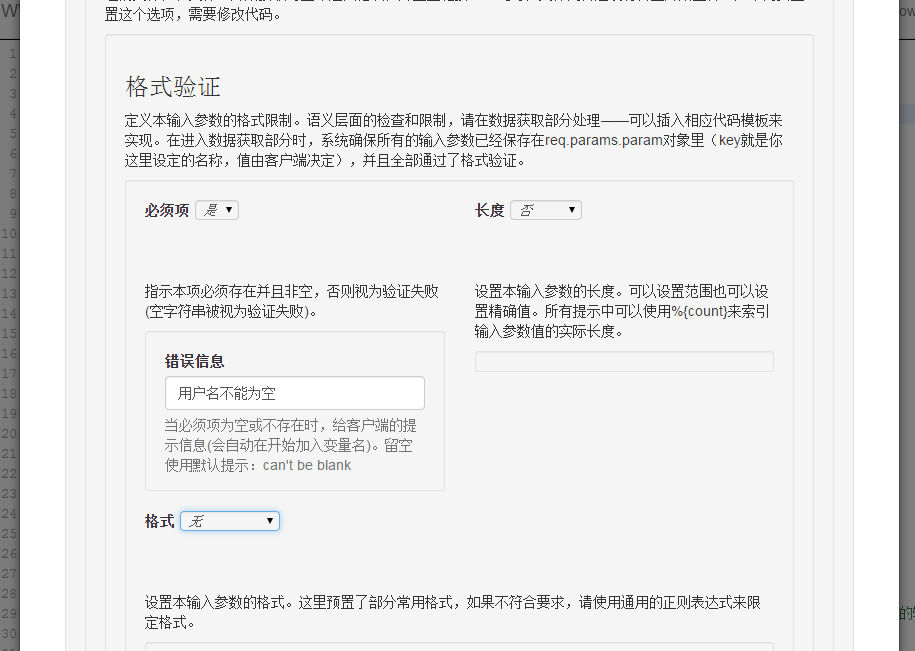Focus the 错误信息 input containing 用户名不能为空
Viewport: 915px width, 651px height.
coord(295,393)
